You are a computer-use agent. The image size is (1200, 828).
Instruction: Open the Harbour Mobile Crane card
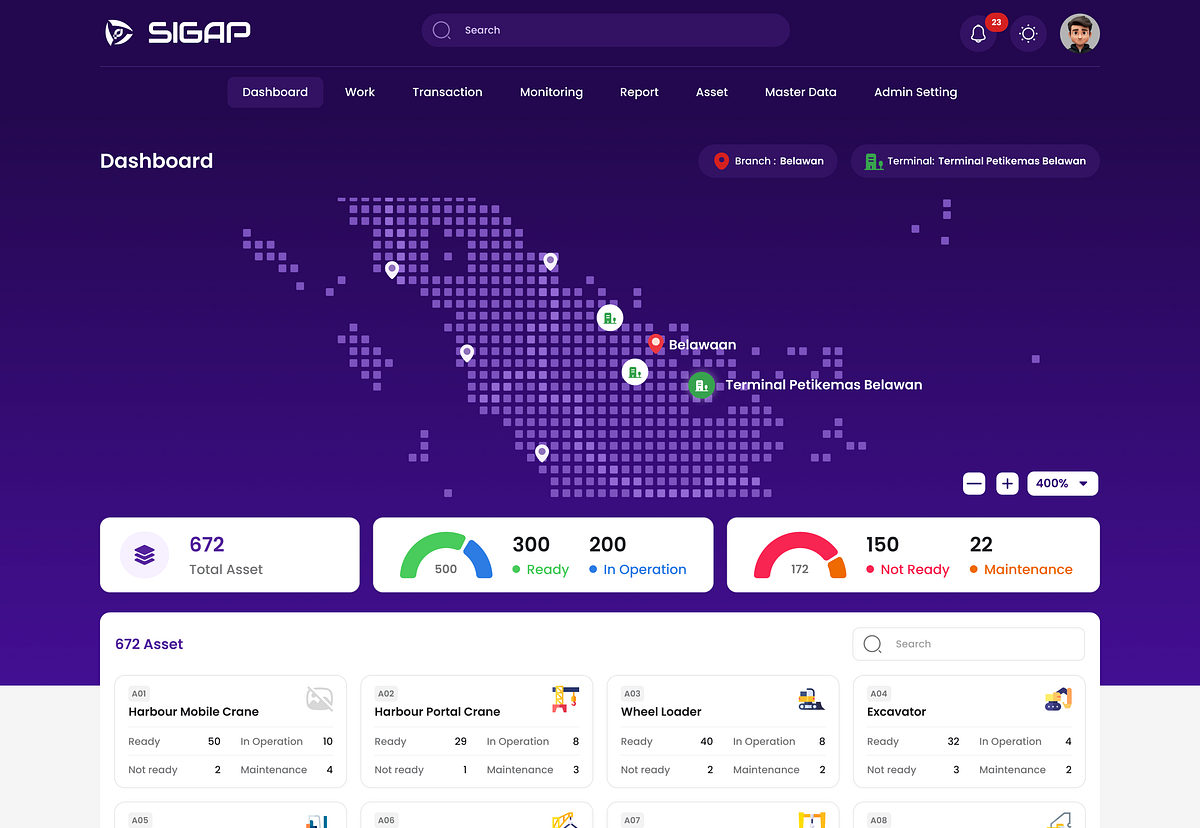231,731
